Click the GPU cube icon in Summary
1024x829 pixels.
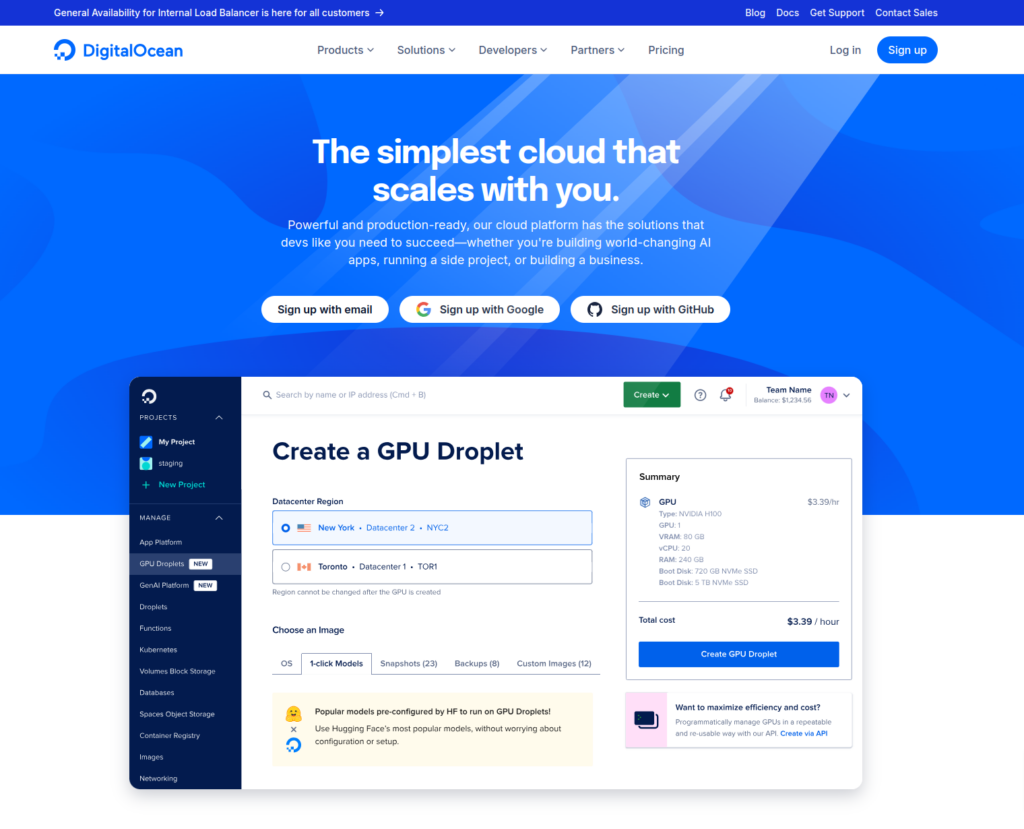[645, 502]
